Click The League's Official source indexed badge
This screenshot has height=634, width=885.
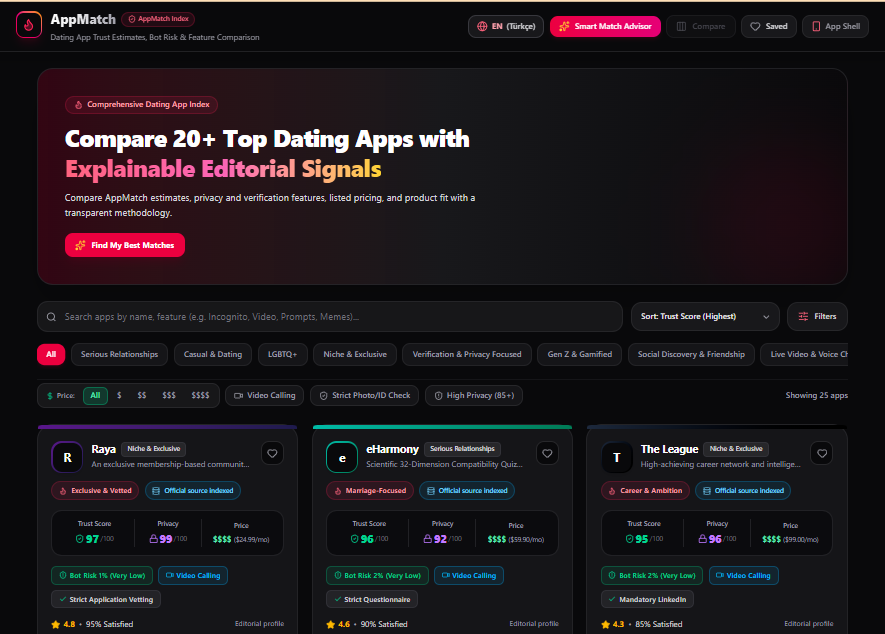(x=743, y=491)
